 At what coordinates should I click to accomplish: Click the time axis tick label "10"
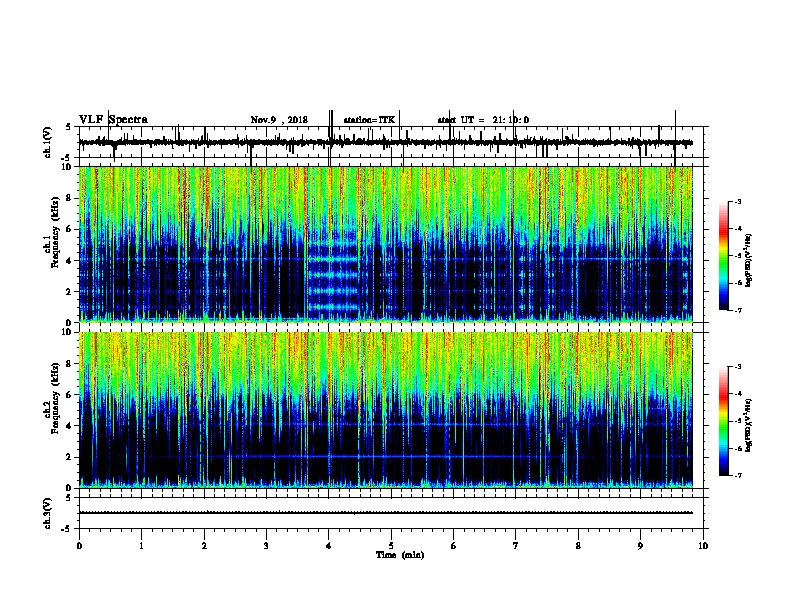point(703,546)
